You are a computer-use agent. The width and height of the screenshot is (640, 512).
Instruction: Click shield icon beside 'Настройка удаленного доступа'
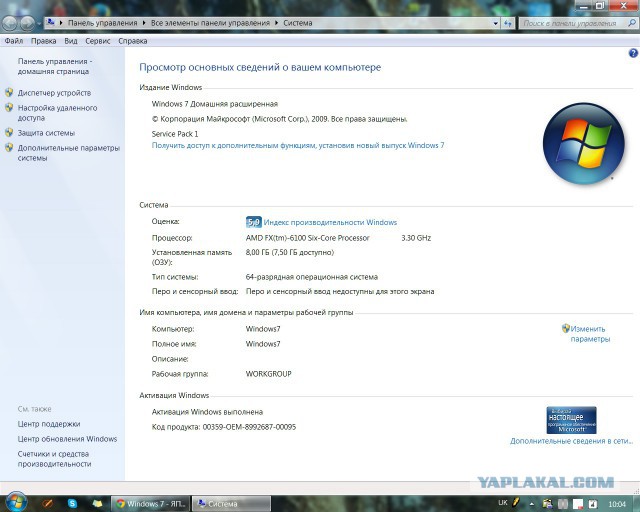9,107
